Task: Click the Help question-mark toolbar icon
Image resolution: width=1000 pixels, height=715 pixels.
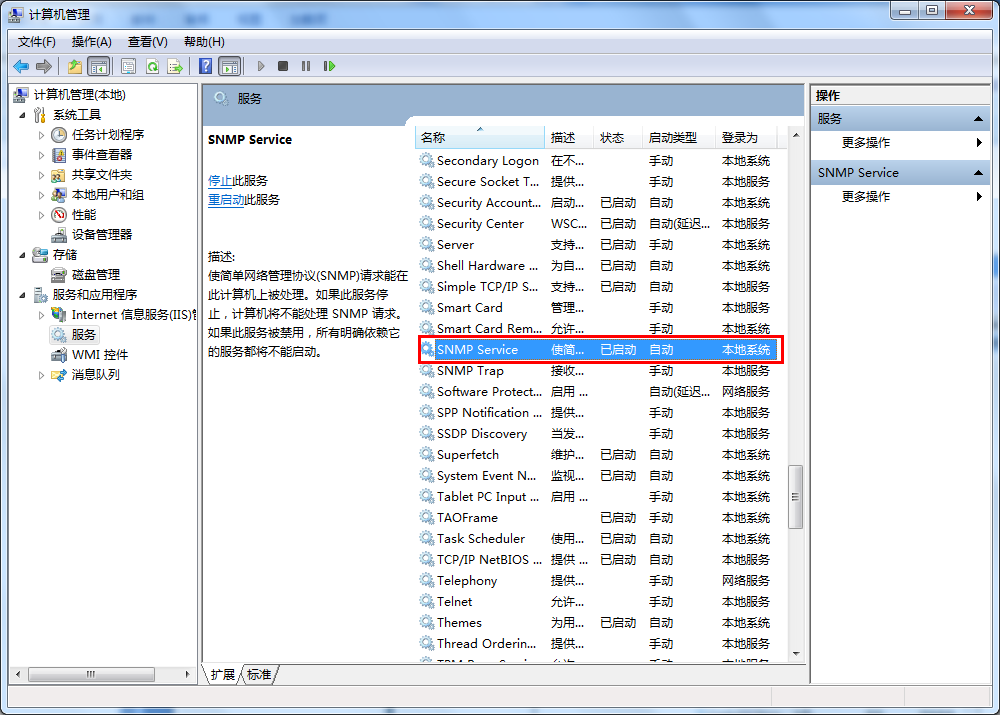Action: click(x=205, y=66)
